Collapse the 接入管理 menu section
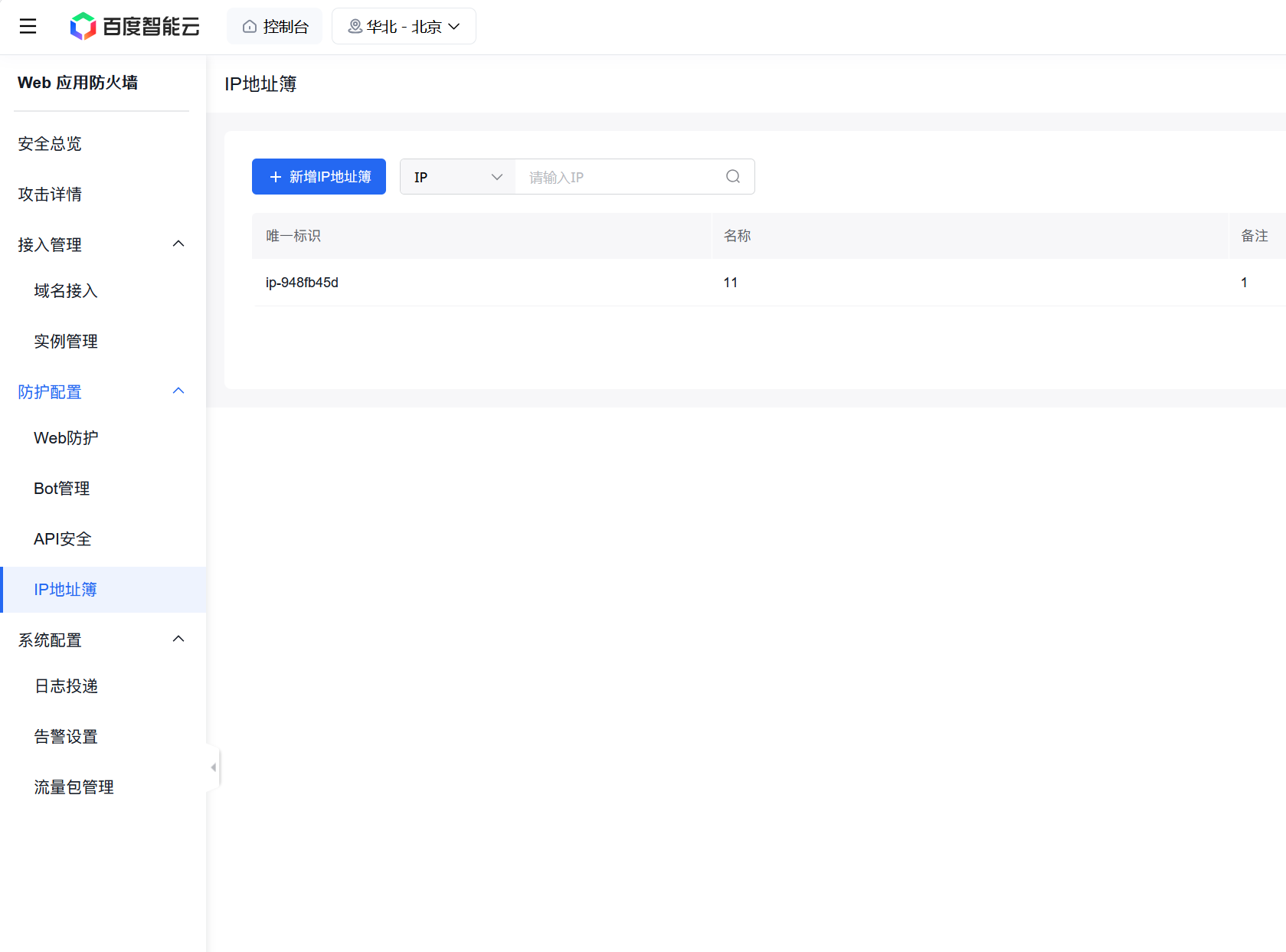This screenshot has width=1286, height=952. click(x=178, y=244)
